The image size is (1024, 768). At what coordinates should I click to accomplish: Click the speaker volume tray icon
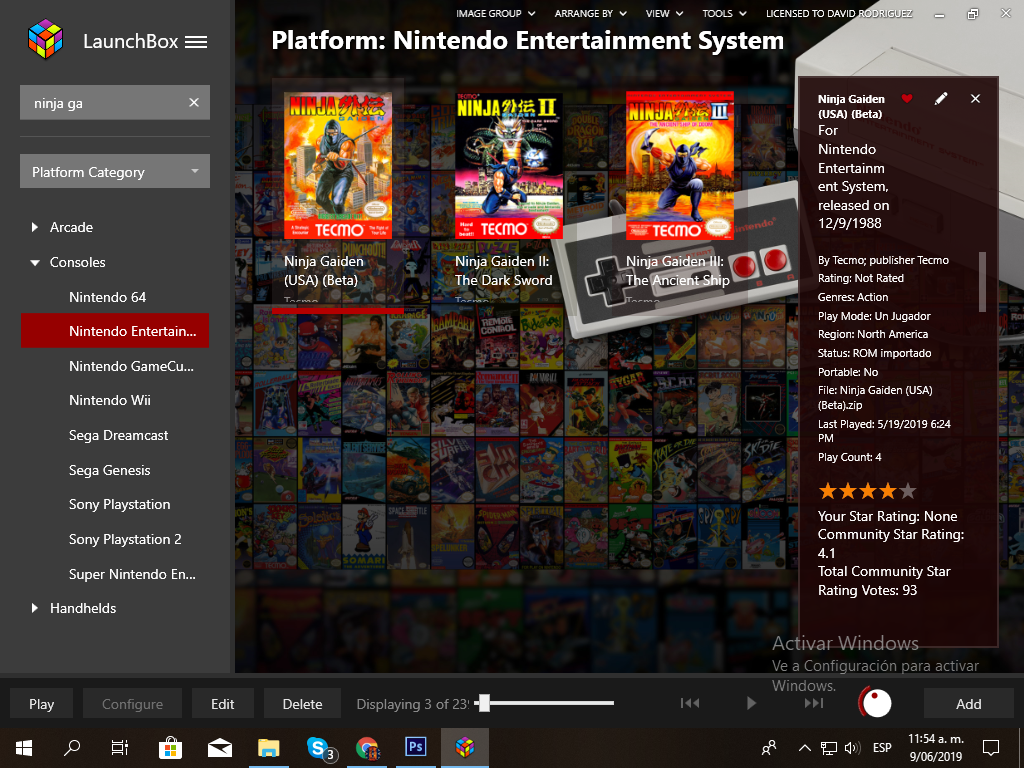click(x=852, y=748)
